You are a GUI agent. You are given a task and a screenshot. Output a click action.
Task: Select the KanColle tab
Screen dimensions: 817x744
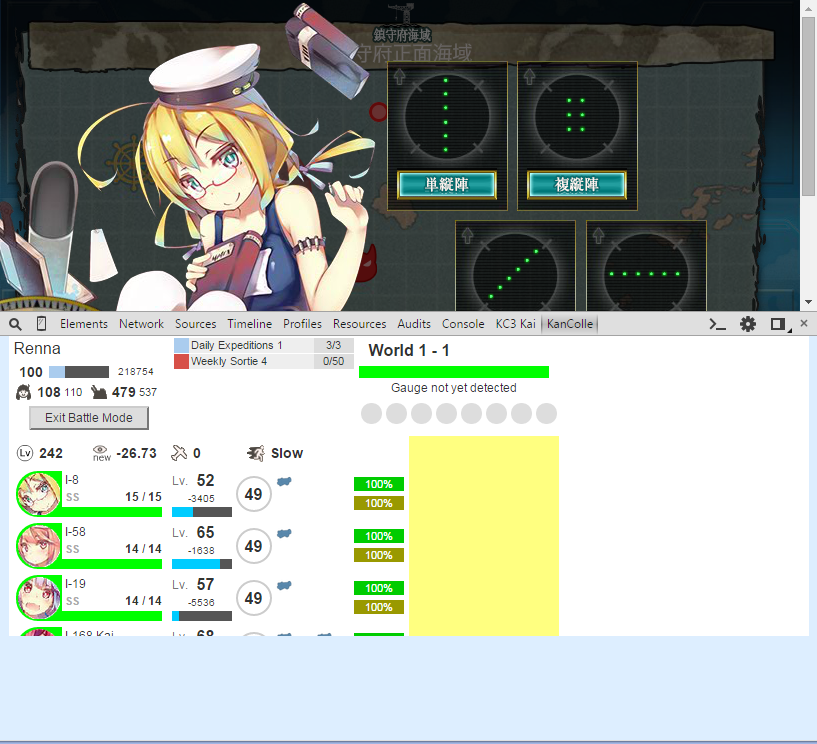[x=570, y=324]
